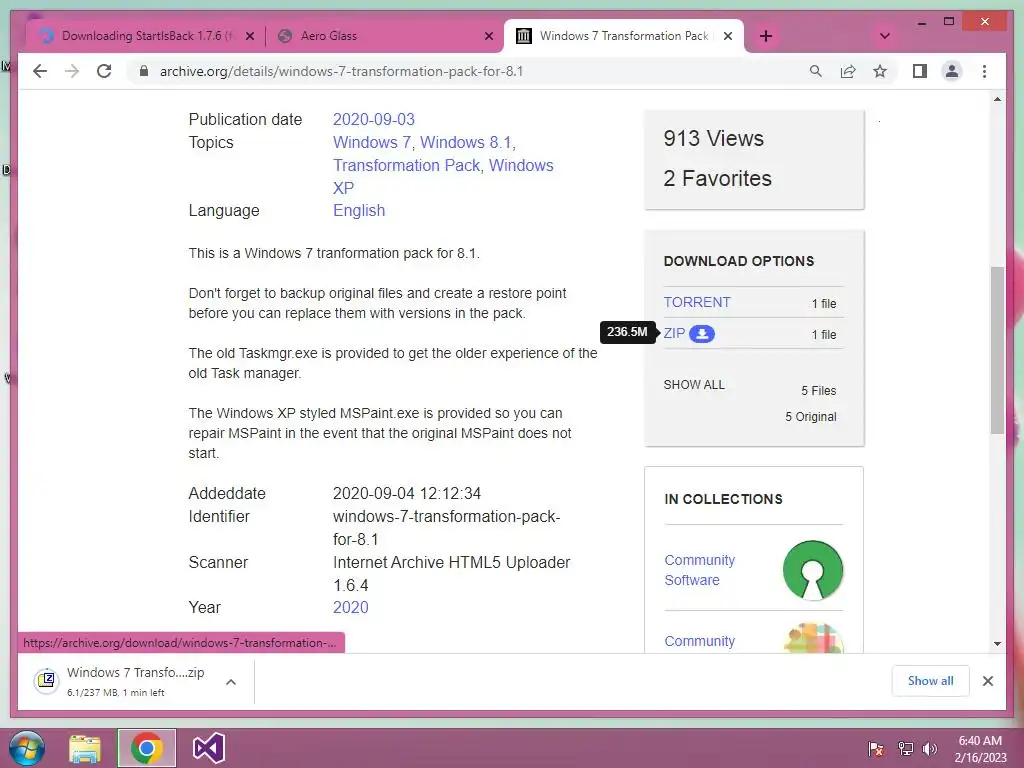The width and height of the screenshot is (1024, 768).
Task: Reload the archive.org page
Action: [104, 71]
